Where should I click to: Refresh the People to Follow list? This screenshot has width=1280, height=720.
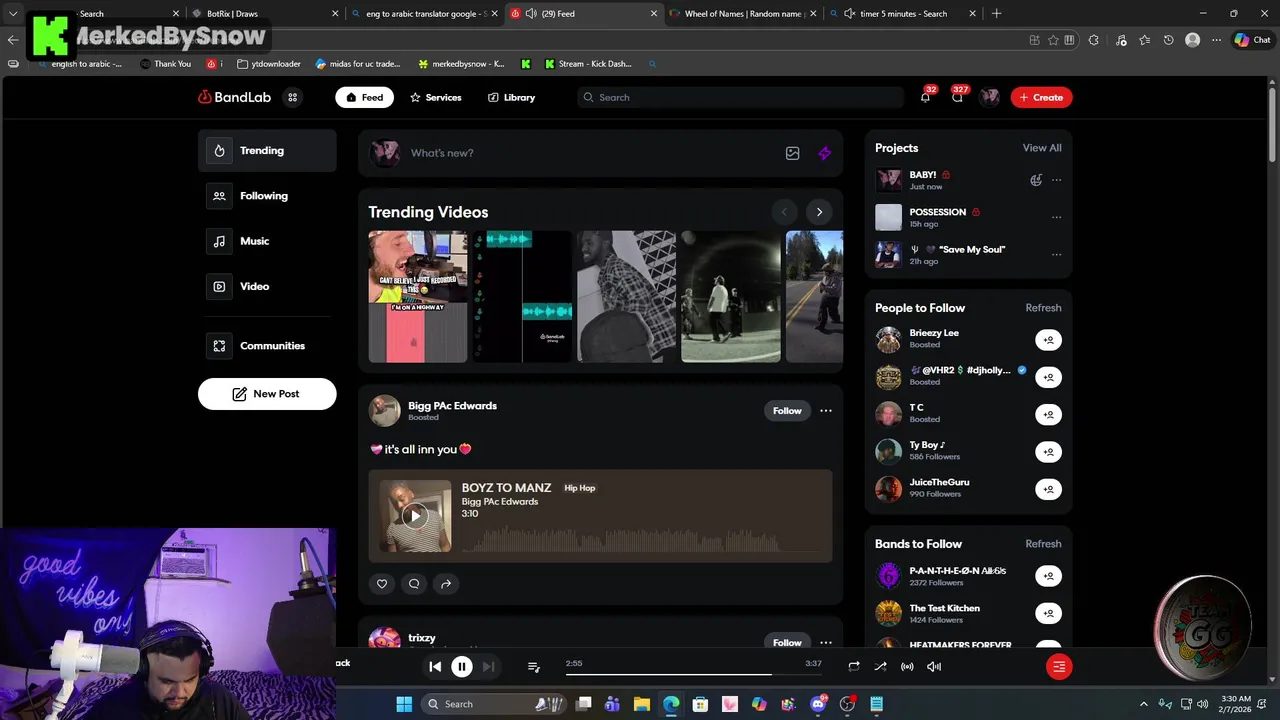click(1043, 308)
